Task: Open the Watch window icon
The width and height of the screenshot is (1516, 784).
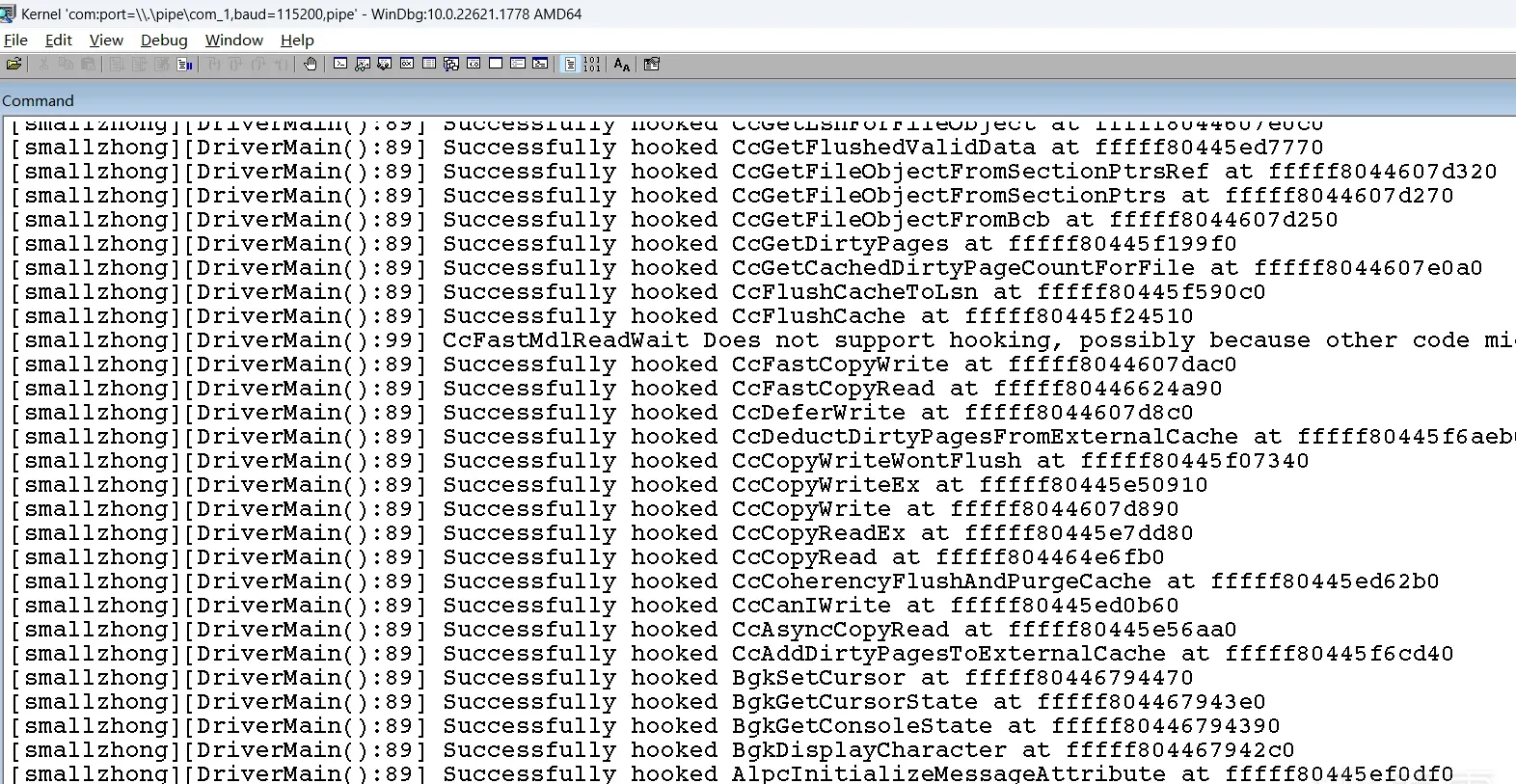Action: 363,65
